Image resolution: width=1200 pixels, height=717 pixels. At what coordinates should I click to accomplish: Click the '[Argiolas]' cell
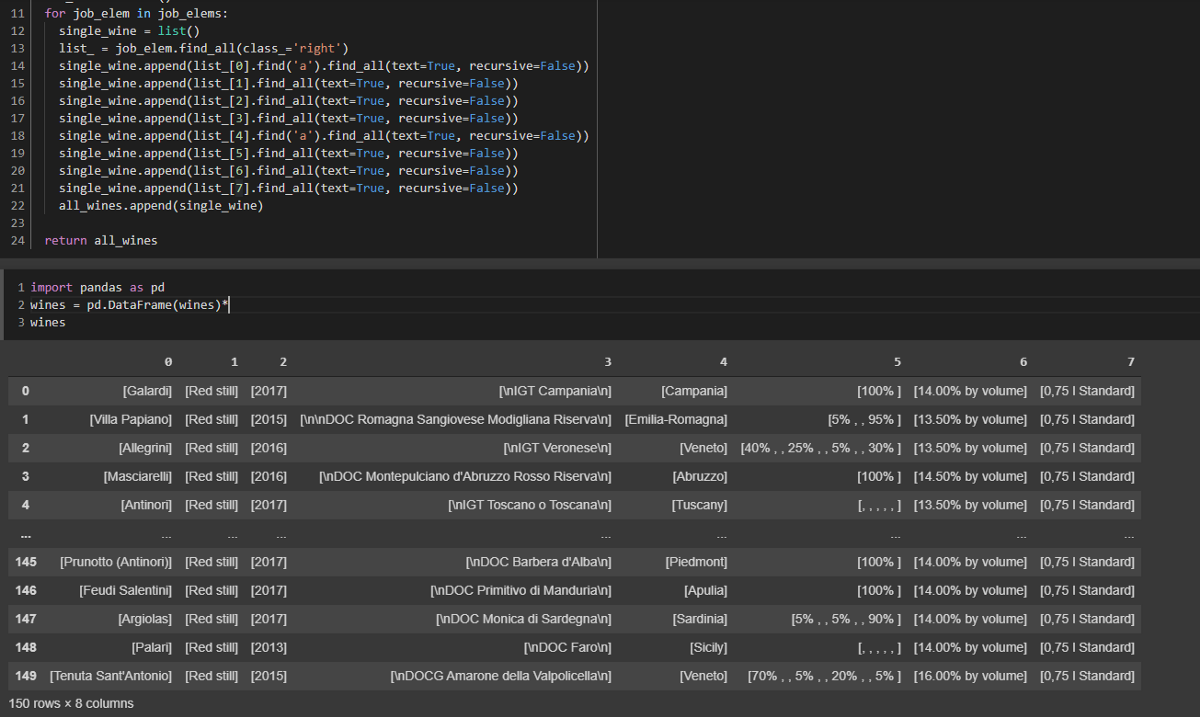tap(145, 619)
